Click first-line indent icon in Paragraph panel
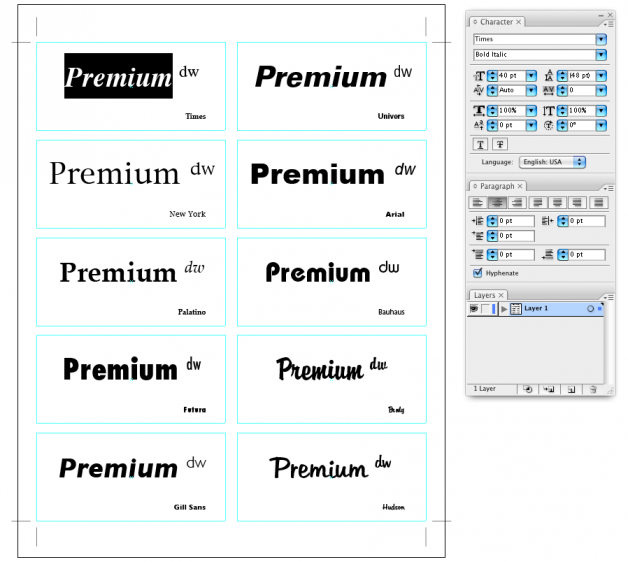The height and width of the screenshot is (562, 628). (478, 236)
